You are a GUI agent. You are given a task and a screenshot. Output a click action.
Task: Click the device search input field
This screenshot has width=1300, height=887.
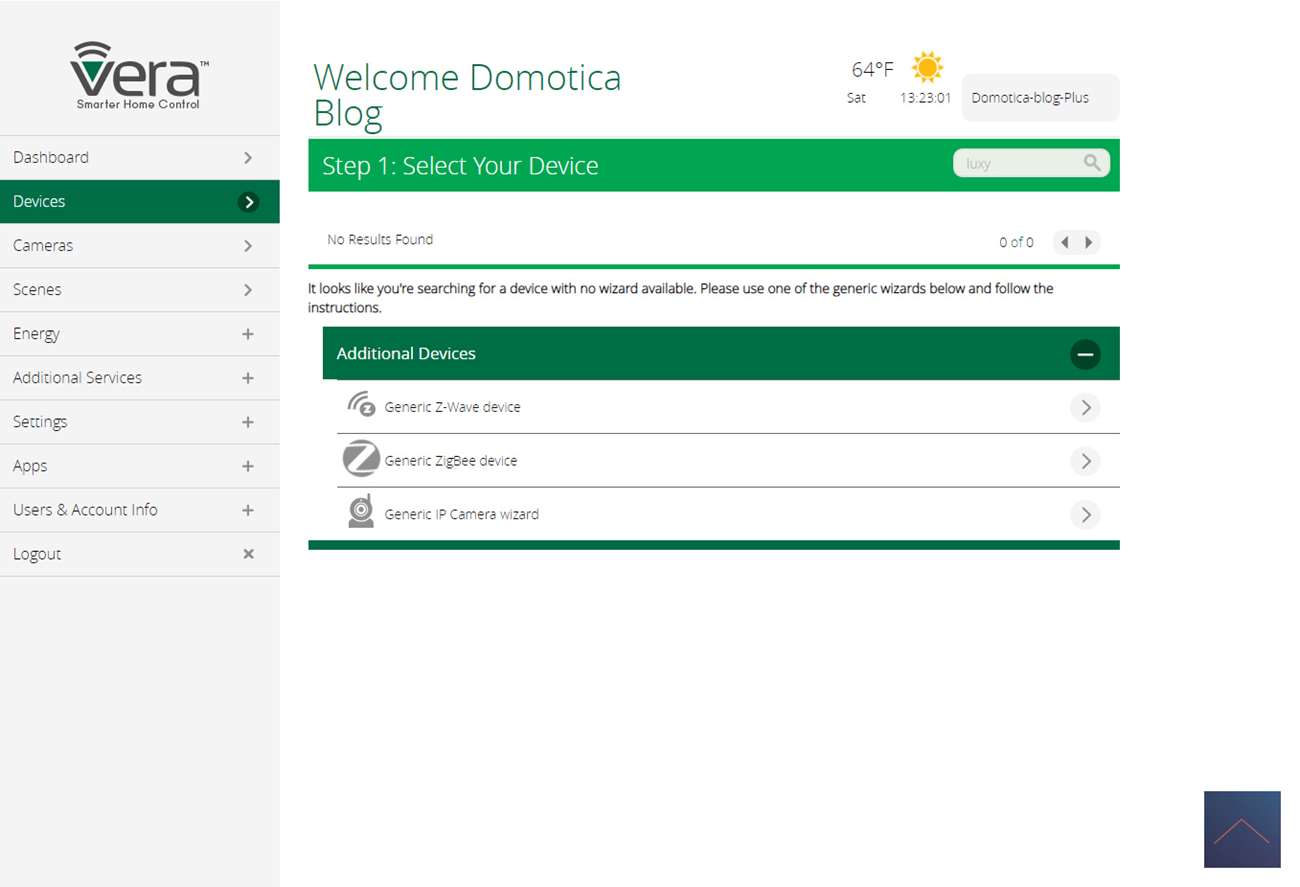[1015, 163]
